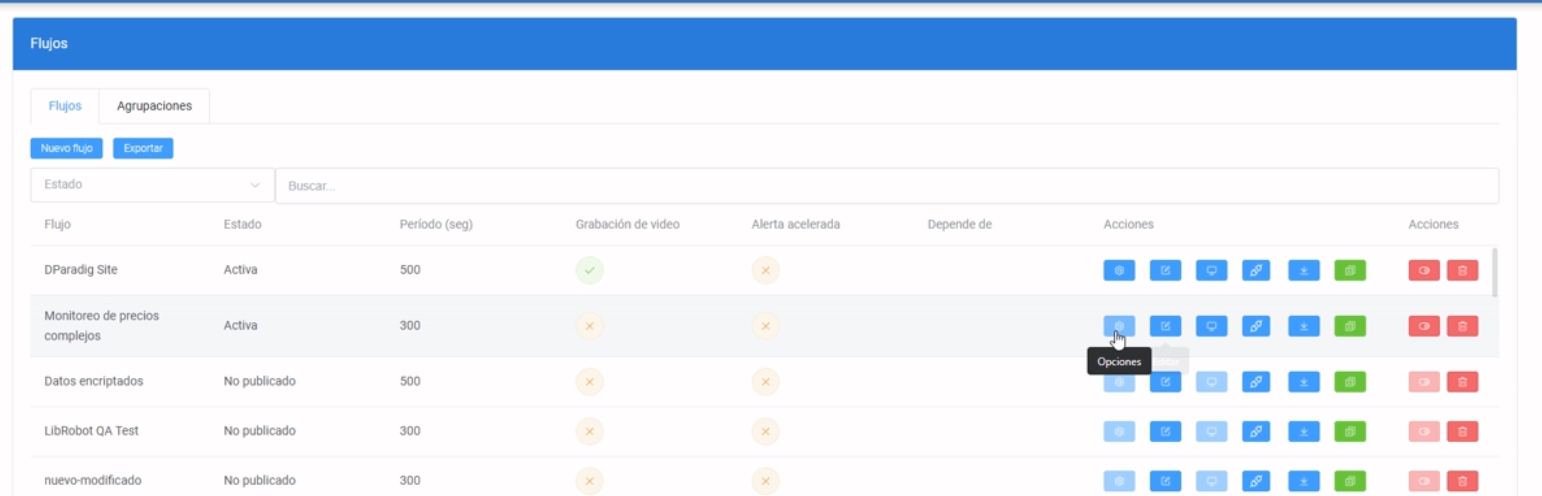
Task: Click the Nuevo flujo button
Action: pyautogui.click(x=66, y=148)
